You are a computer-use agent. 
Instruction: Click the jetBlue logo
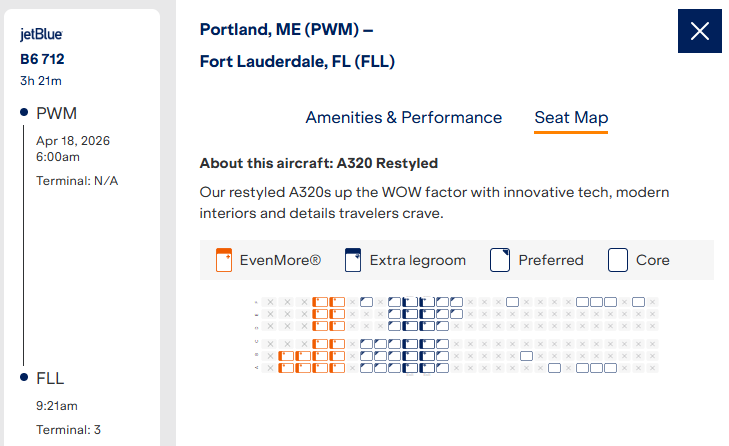pos(41,34)
